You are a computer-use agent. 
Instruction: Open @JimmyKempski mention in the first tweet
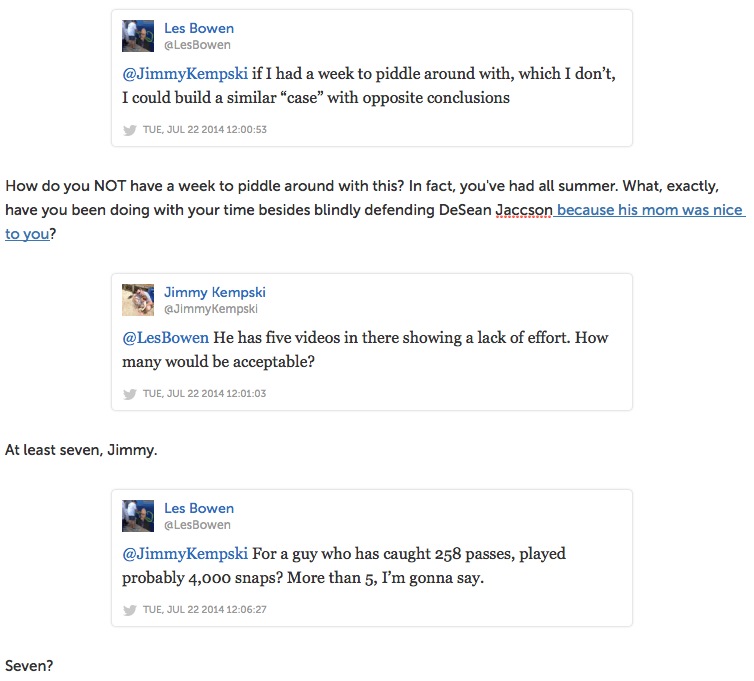click(x=185, y=74)
